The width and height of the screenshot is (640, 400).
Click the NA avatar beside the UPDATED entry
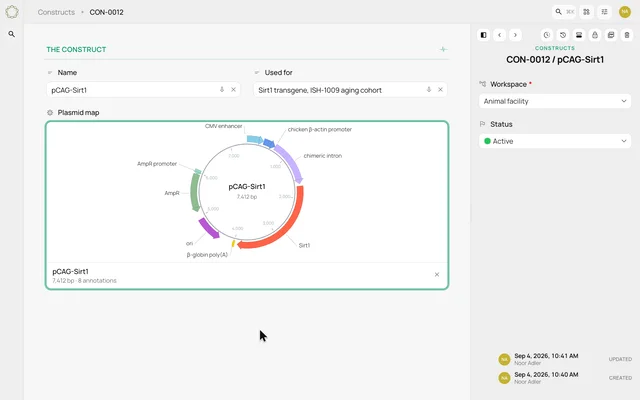pyautogui.click(x=504, y=359)
